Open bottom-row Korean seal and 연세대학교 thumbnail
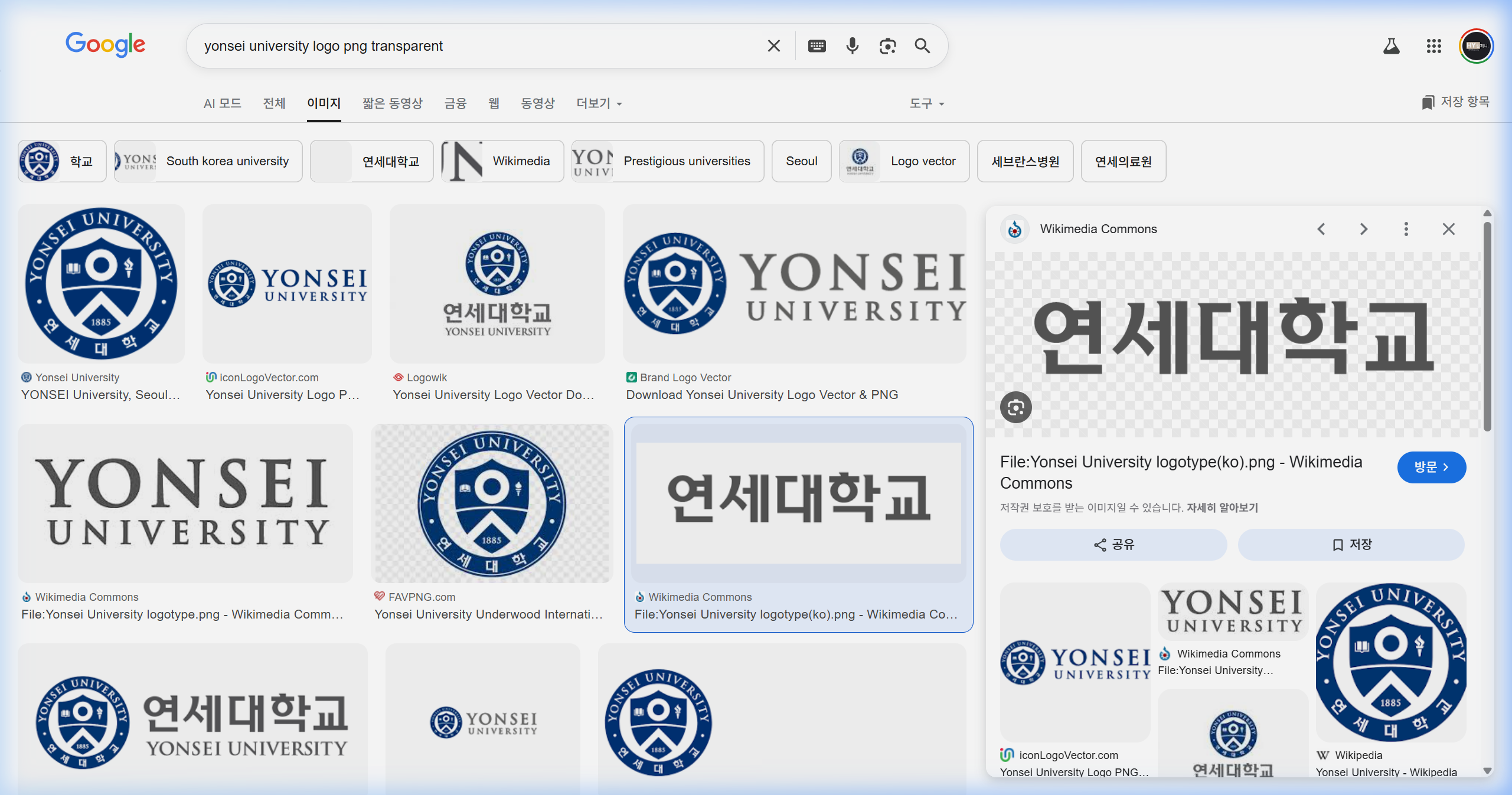 tap(192, 719)
